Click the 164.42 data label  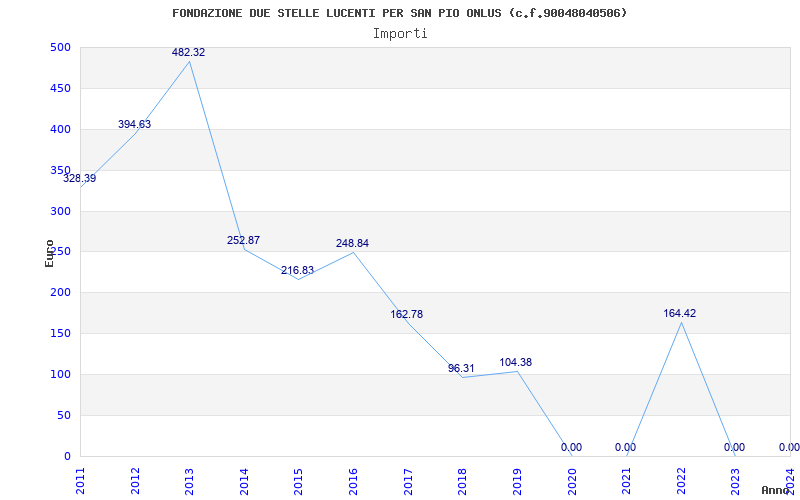click(680, 313)
